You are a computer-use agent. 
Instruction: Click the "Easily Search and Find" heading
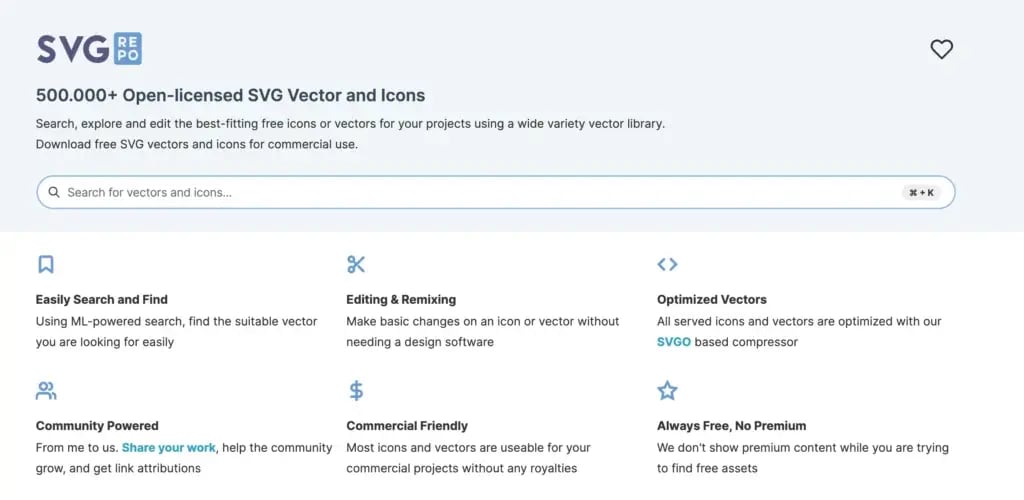[102, 299]
